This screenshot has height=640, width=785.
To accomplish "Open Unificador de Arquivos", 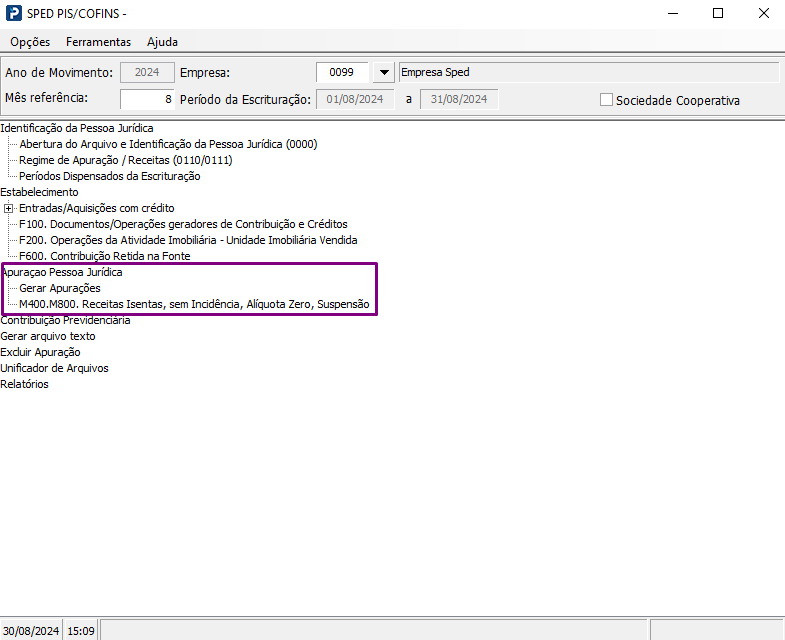I will (x=54, y=369).
